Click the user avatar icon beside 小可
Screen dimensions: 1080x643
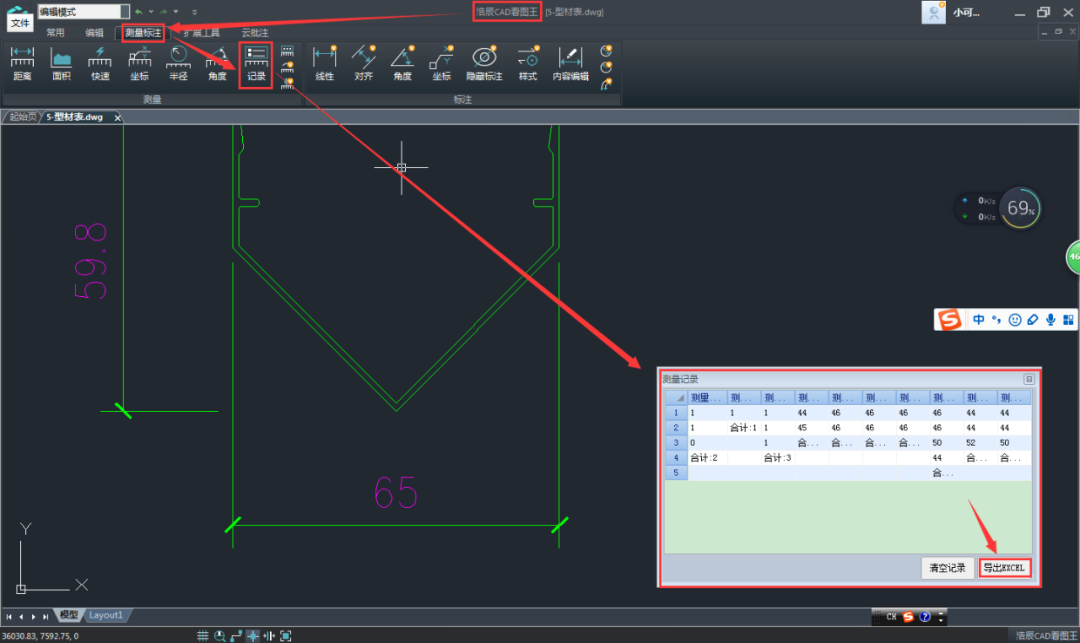[933, 12]
